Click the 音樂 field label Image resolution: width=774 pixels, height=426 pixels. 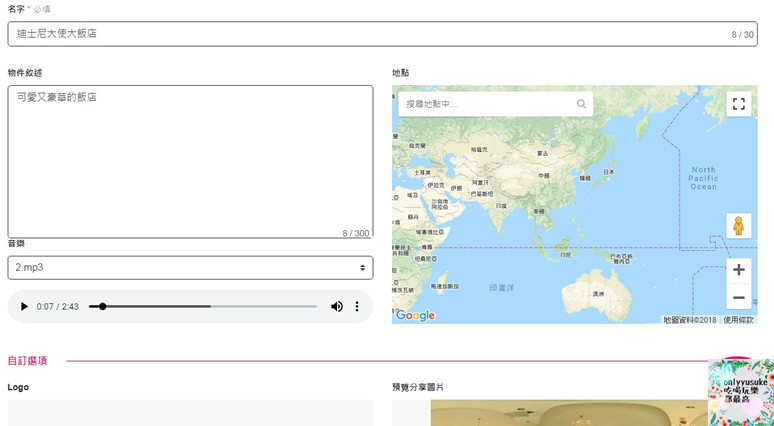16,243
